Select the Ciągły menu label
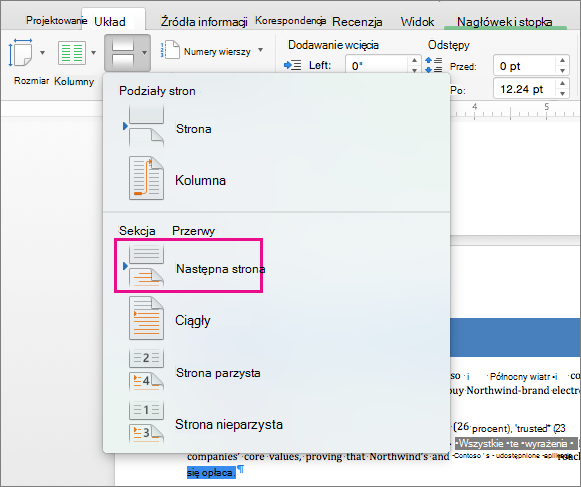581x487 pixels. pyautogui.click(x=193, y=321)
